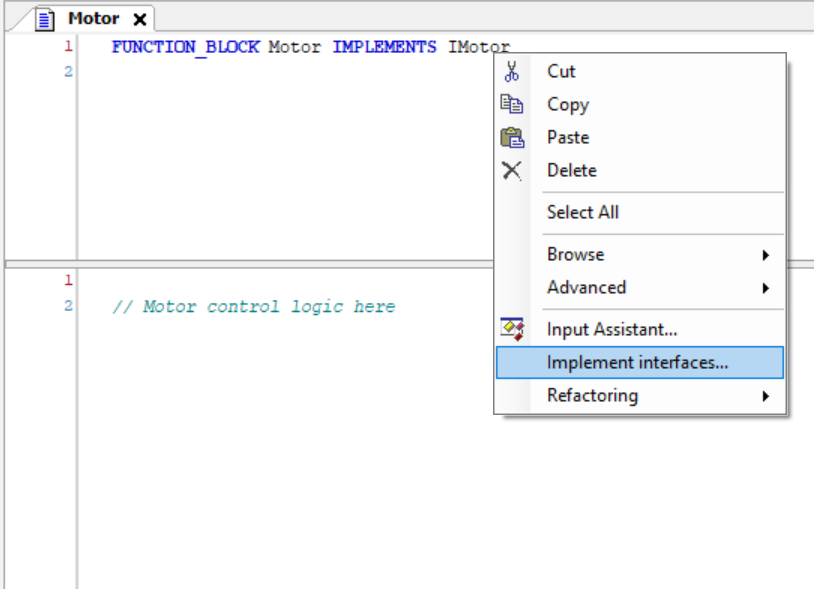Image resolution: width=814 pixels, height=589 pixels.
Task: Switch to the Motor tab
Action: pos(93,19)
